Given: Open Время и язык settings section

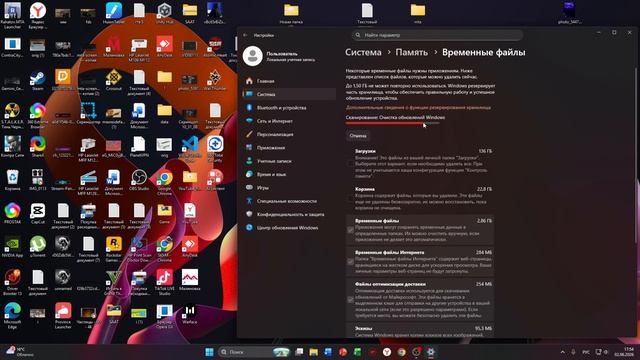Looking at the screenshot, I should pyautogui.click(x=289, y=174).
